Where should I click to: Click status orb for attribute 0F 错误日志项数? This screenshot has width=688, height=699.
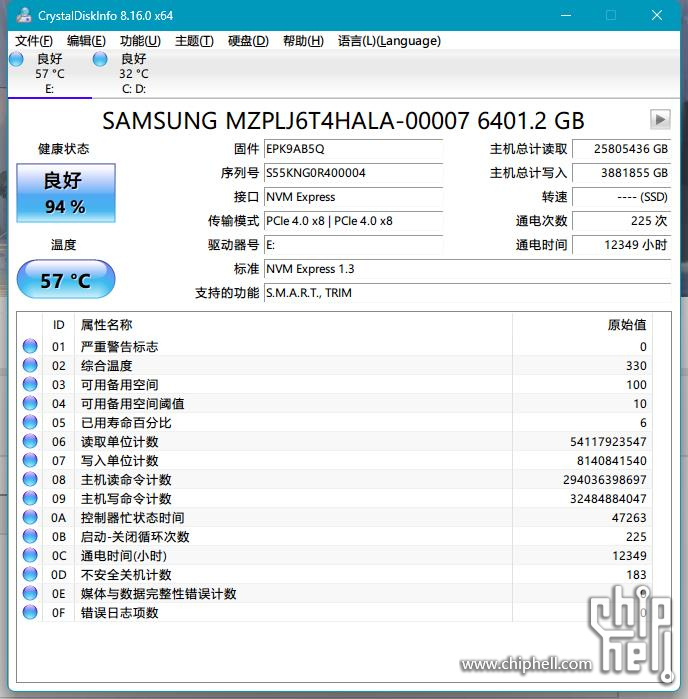click(x=30, y=612)
